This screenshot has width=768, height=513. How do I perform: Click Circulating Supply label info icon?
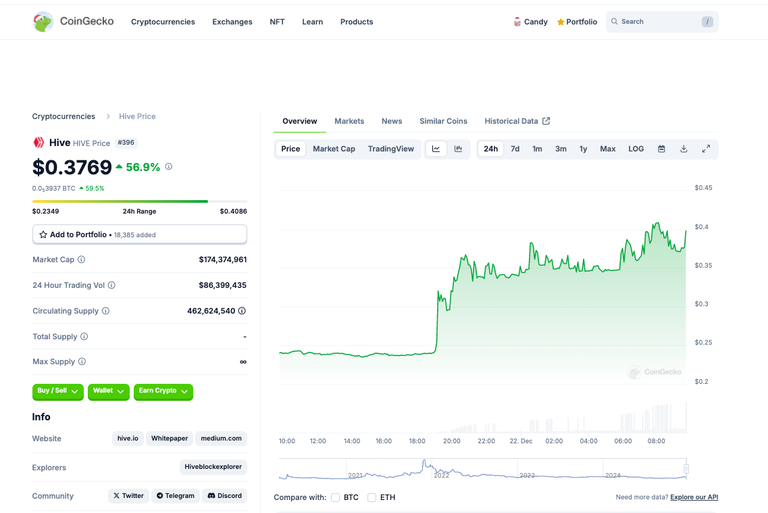(106, 311)
